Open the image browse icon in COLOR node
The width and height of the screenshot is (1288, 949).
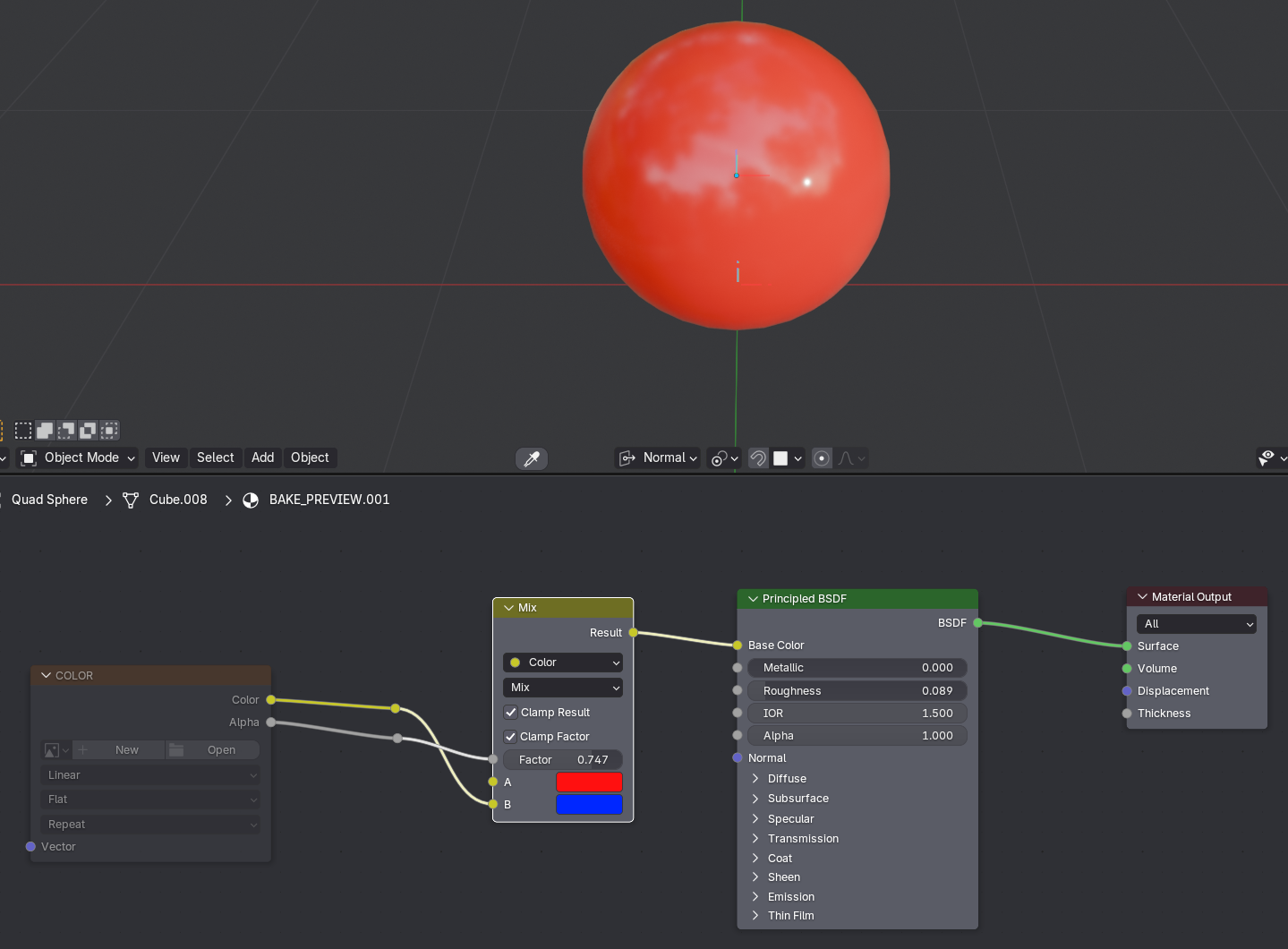point(56,750)
